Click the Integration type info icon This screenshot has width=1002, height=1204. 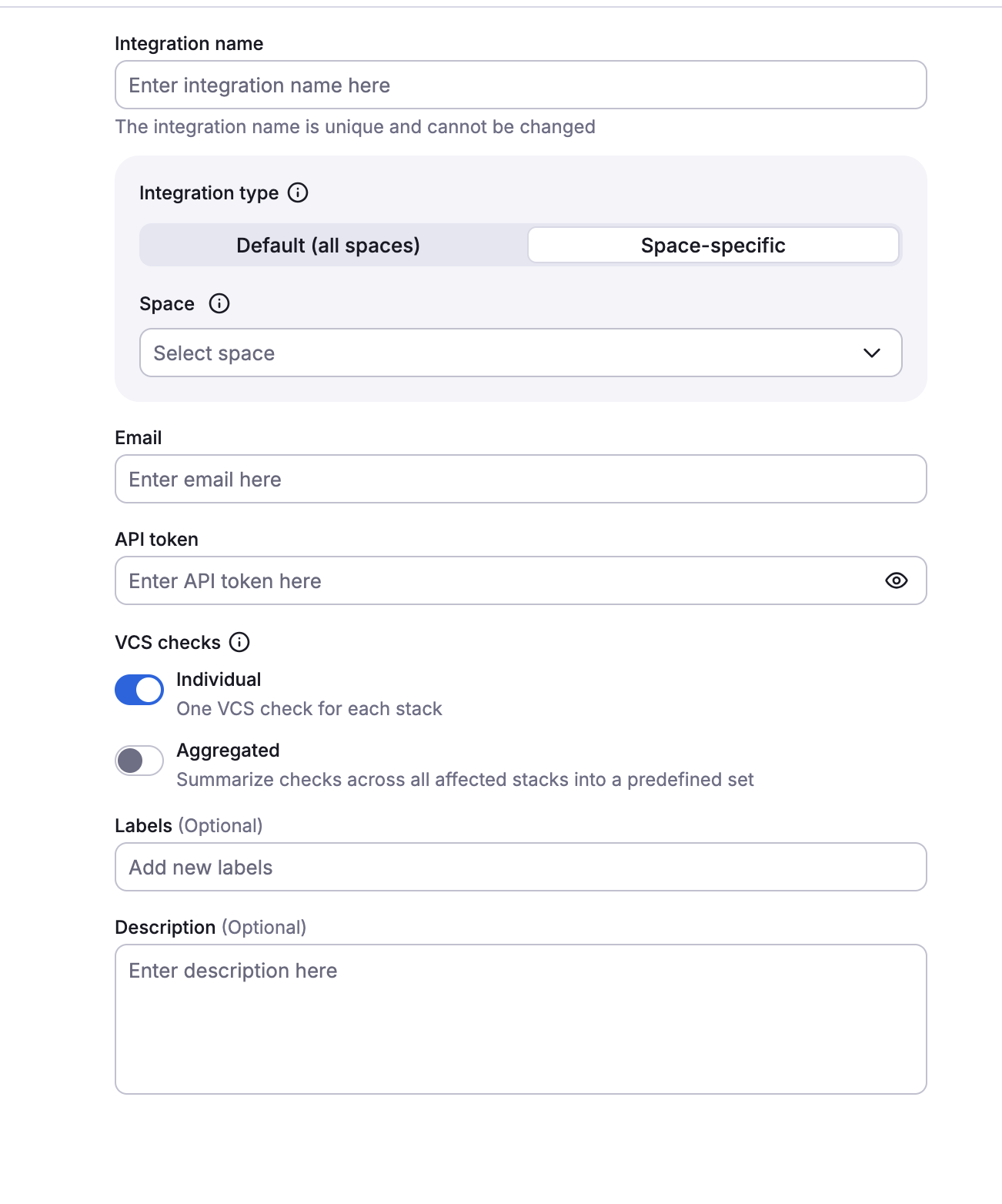click(x=299, y=193)
